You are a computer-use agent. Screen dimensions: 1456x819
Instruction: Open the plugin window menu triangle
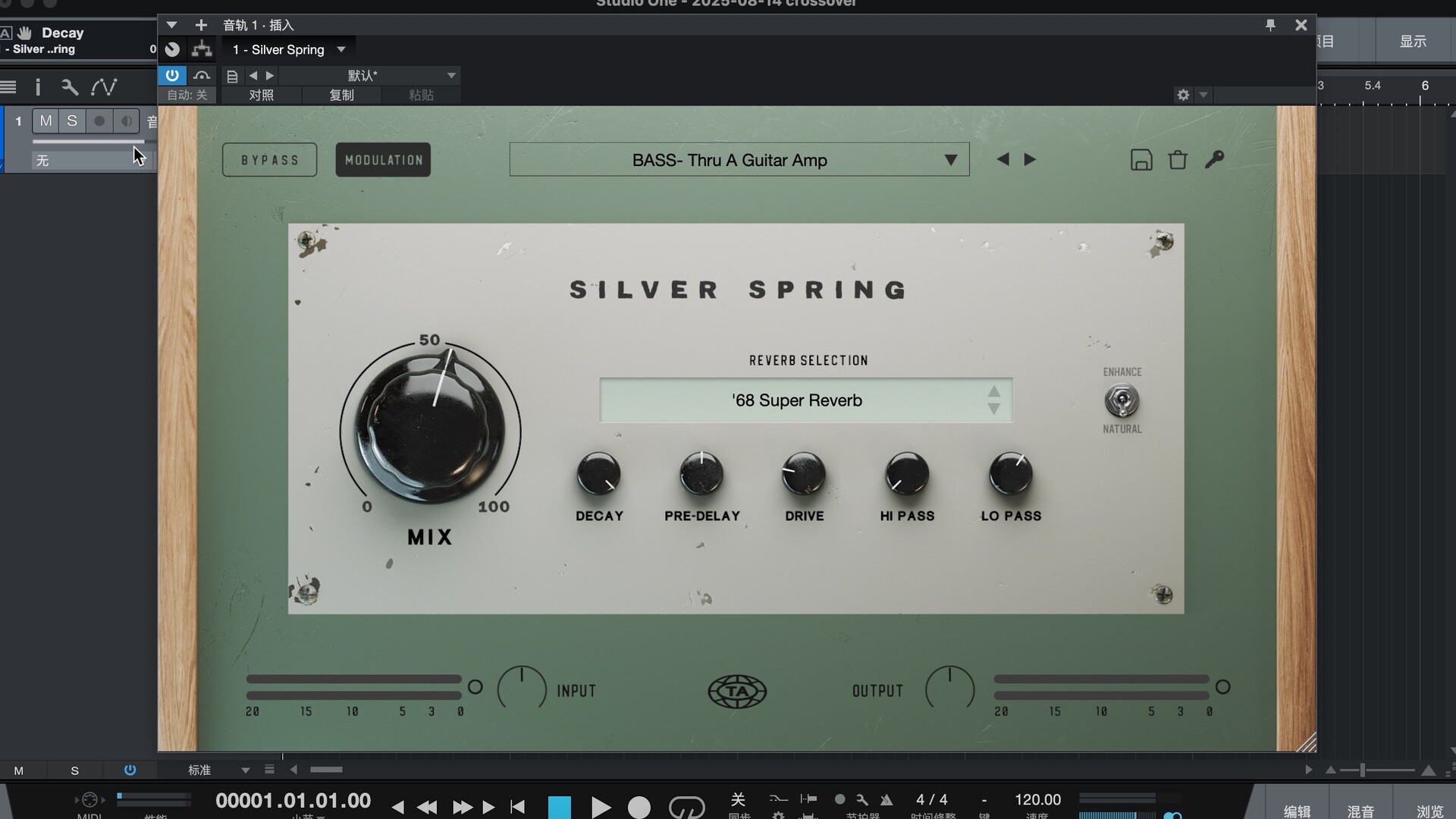coord(171,25)
